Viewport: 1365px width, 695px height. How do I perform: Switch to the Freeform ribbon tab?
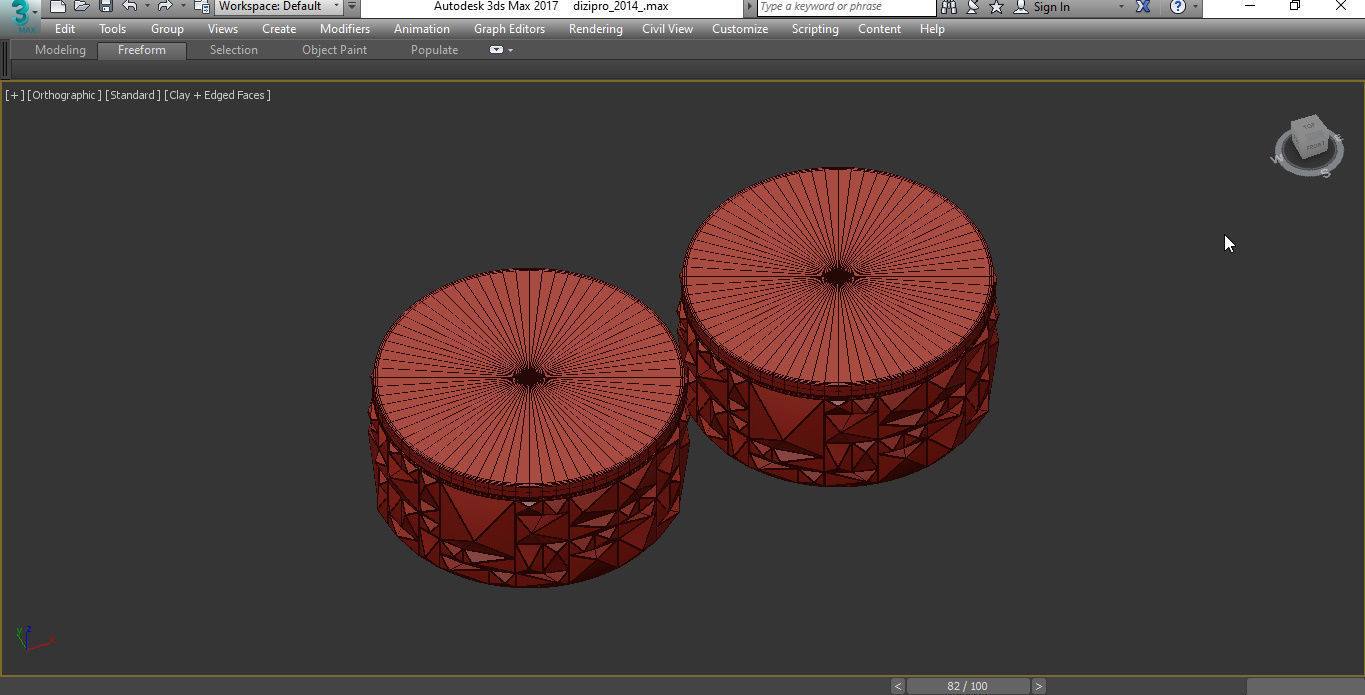(x=142, y=50)
